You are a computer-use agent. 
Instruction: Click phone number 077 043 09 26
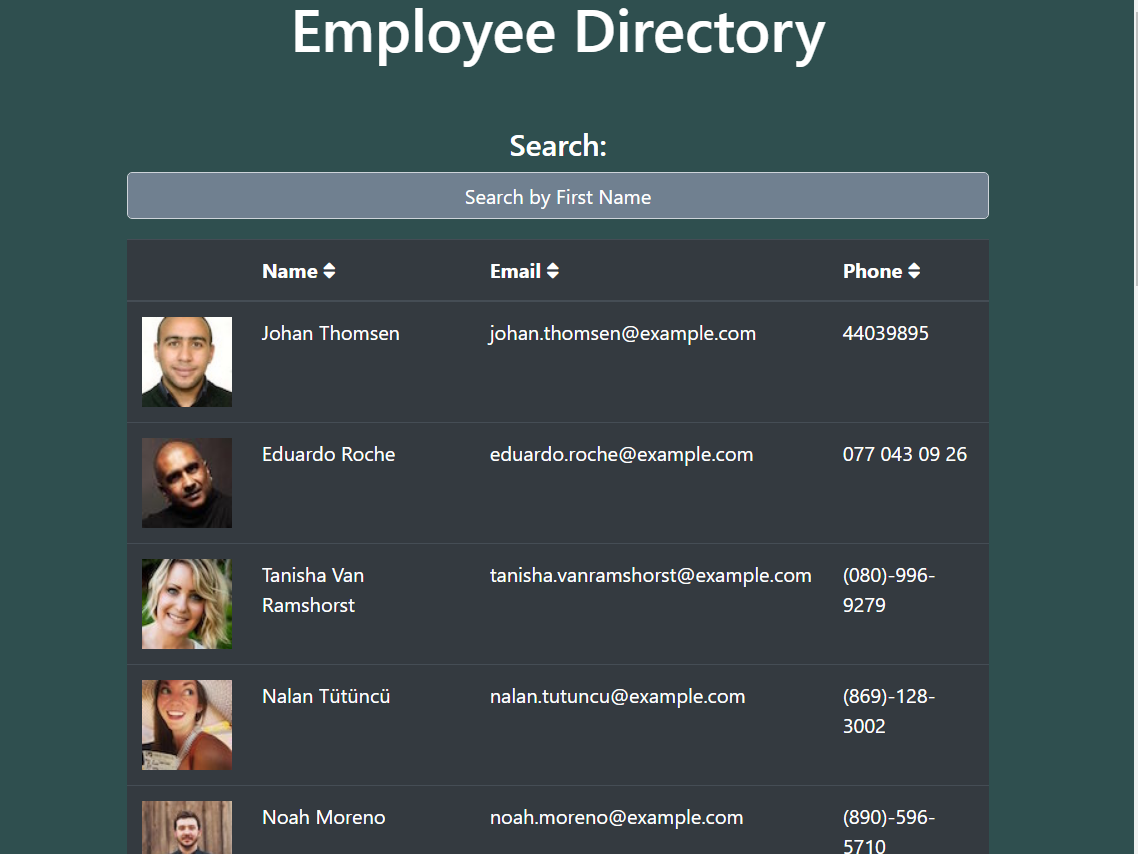[x=904, y=454]
